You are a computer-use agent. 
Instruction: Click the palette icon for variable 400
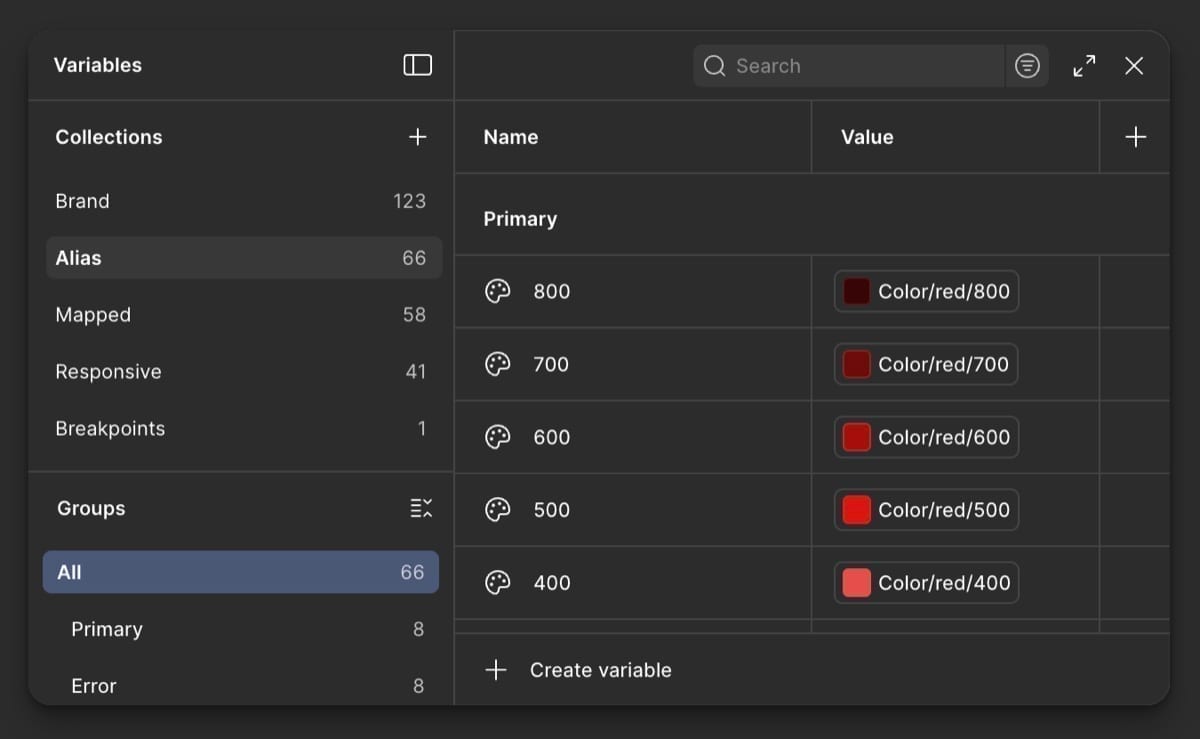click(497, 582)
